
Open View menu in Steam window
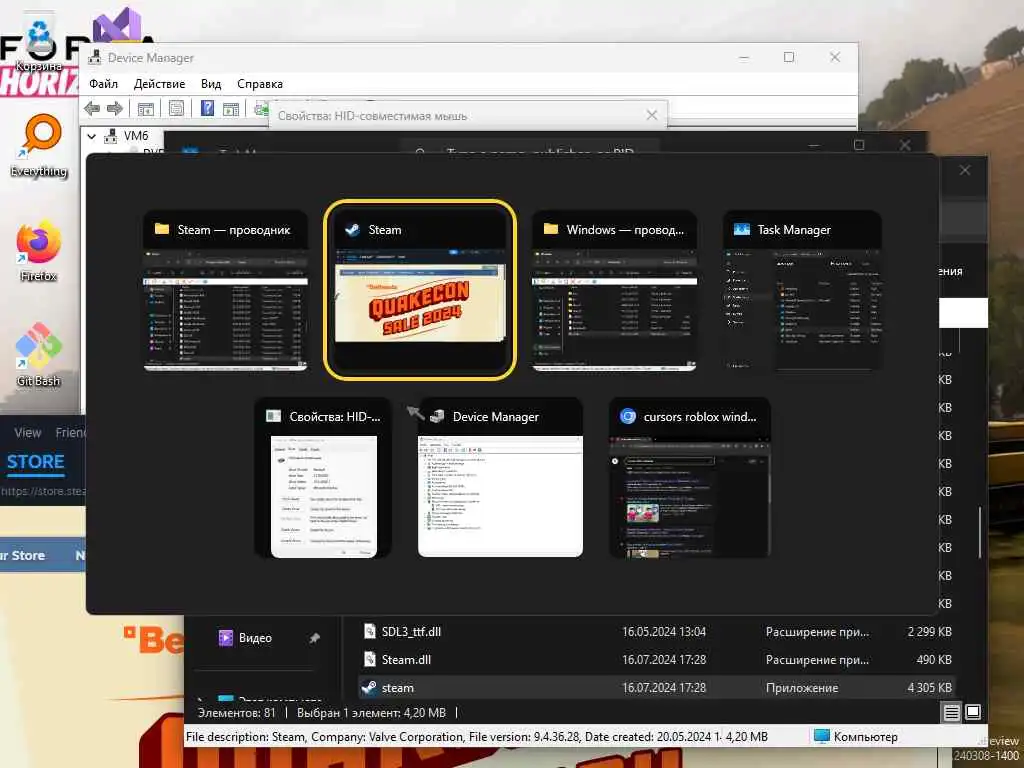click(27, 432)
